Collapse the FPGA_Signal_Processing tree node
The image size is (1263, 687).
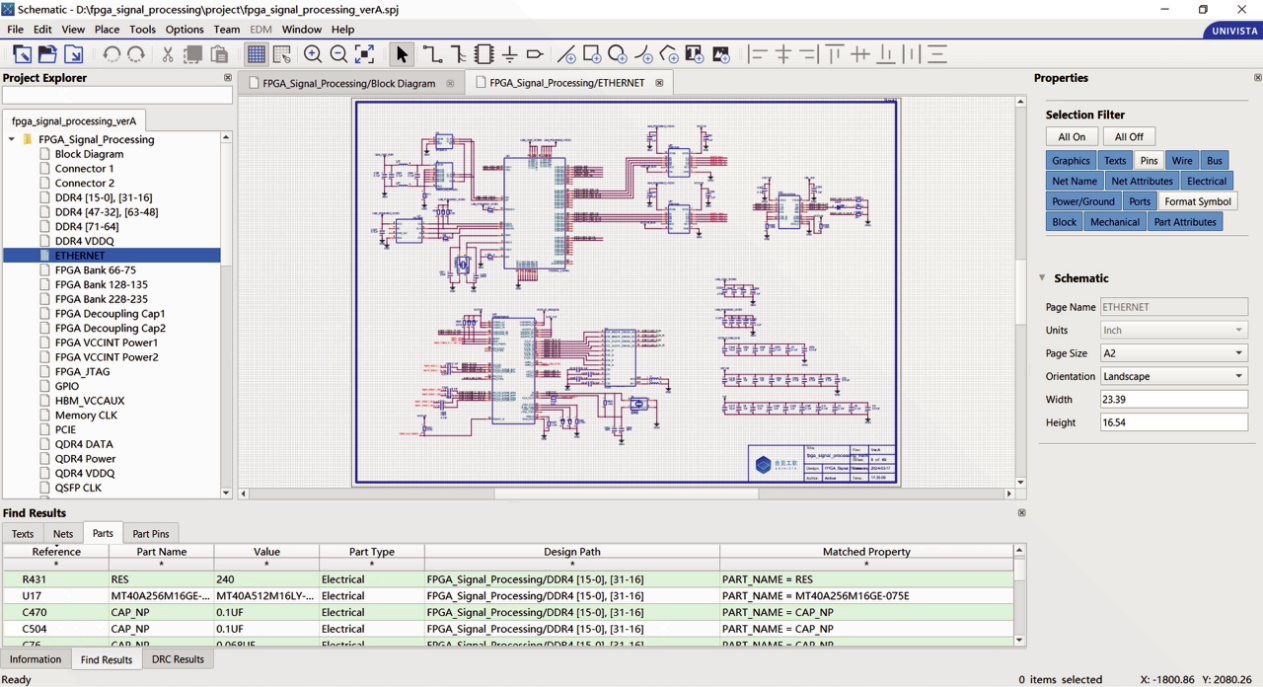[11, 140]
